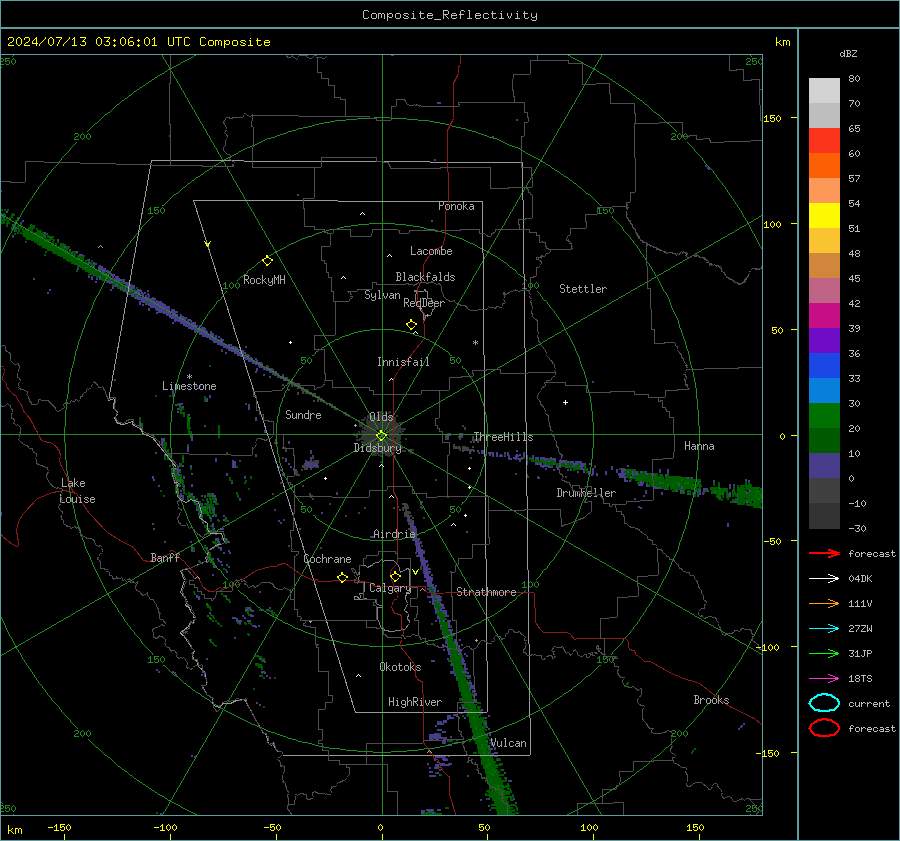Click the Lake Louise label

79,491
